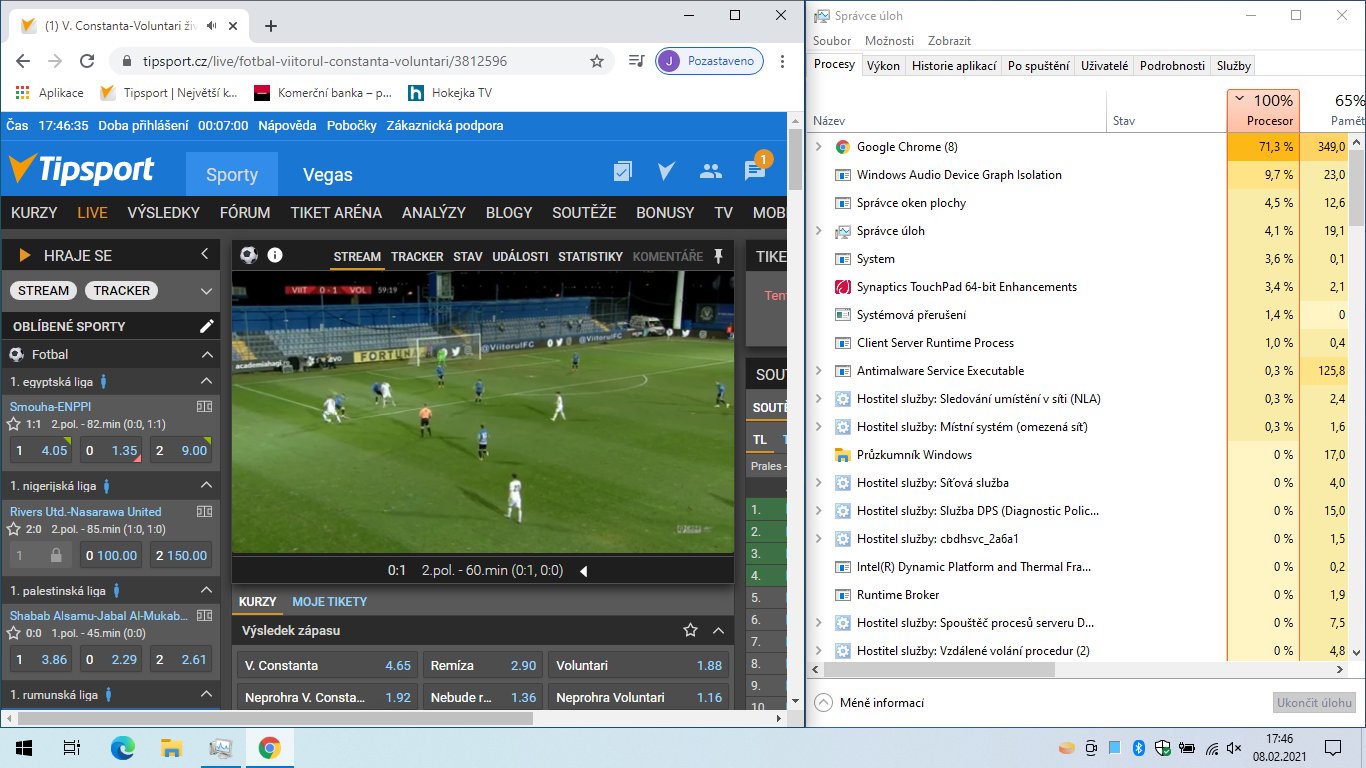
Task: Open the community people icon in Tipsport header
Action: [711, 171]
